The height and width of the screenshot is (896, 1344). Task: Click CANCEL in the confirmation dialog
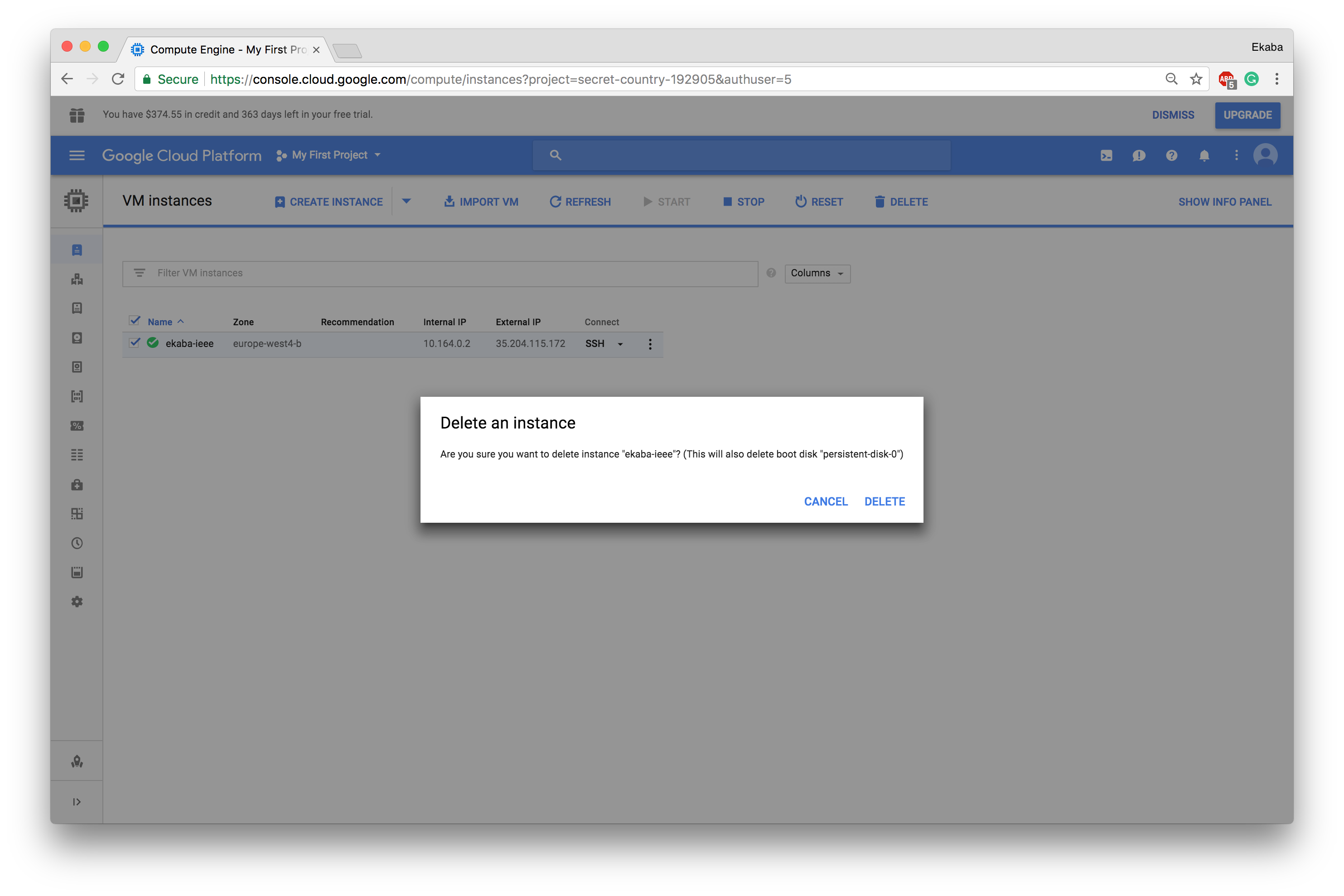(826, 501)
